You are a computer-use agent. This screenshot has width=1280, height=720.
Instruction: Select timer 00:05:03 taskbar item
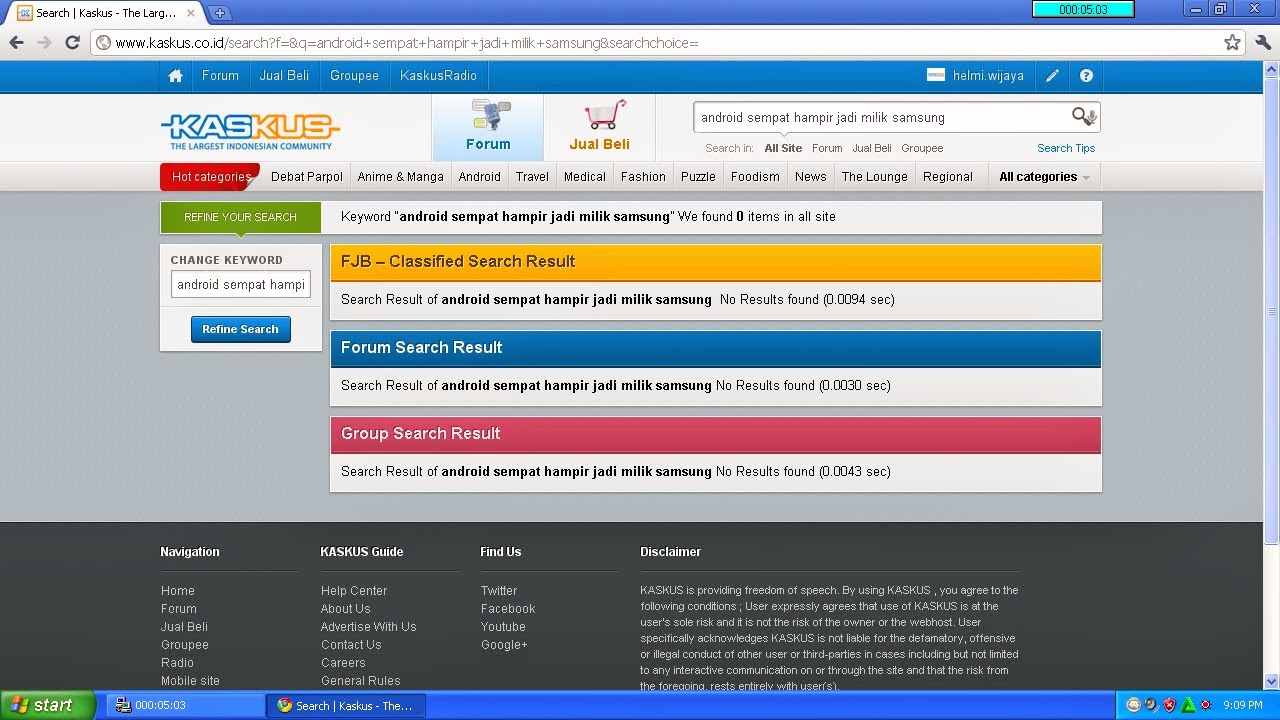185,706
